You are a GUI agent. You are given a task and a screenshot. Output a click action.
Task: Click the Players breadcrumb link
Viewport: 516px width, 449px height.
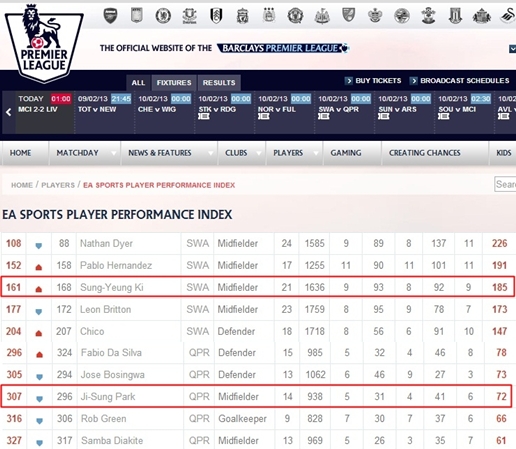[x=58, y=185]
